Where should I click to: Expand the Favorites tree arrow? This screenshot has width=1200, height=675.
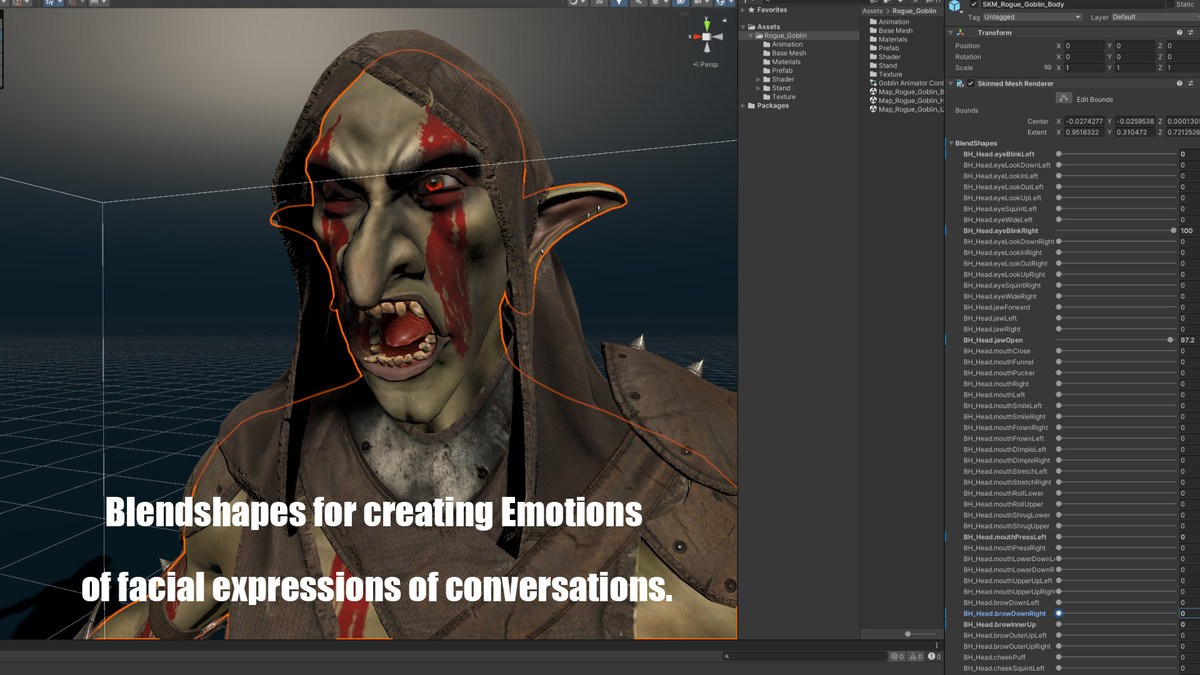pyautogui.click(x=743, y=10)
